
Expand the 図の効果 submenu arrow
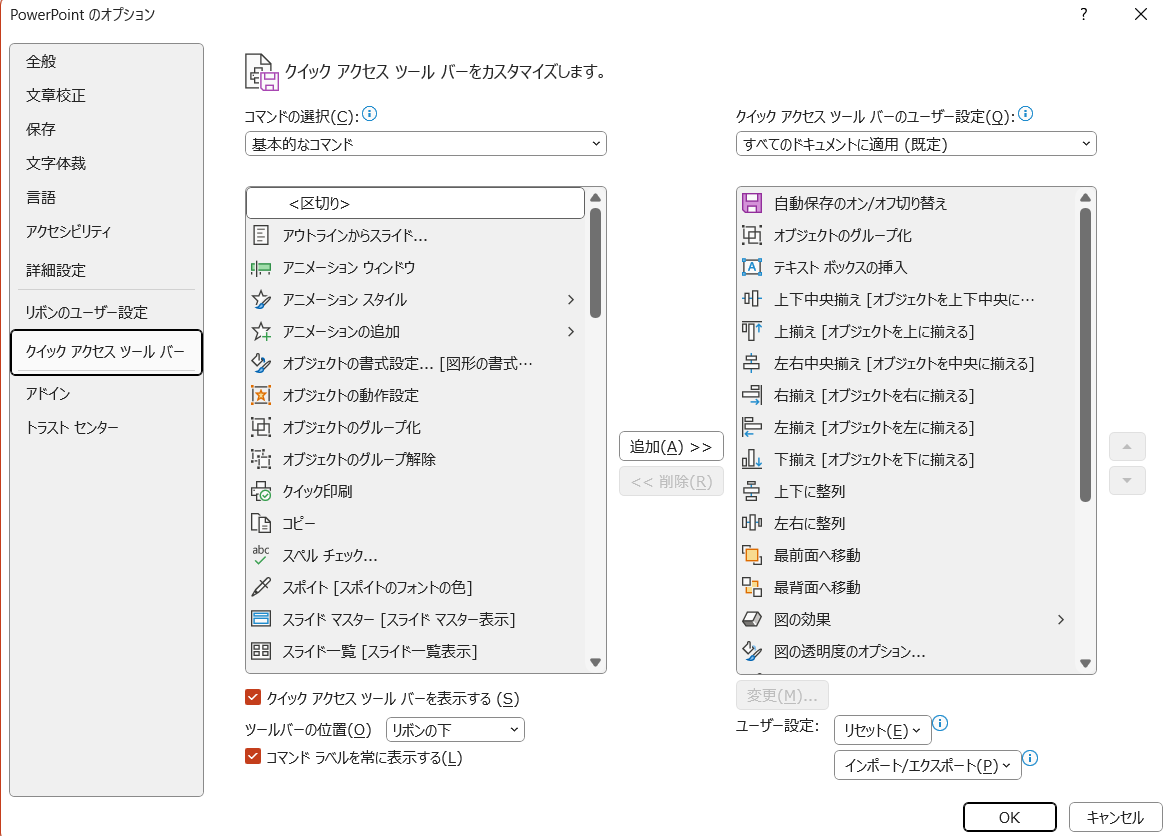(1061, 619)
